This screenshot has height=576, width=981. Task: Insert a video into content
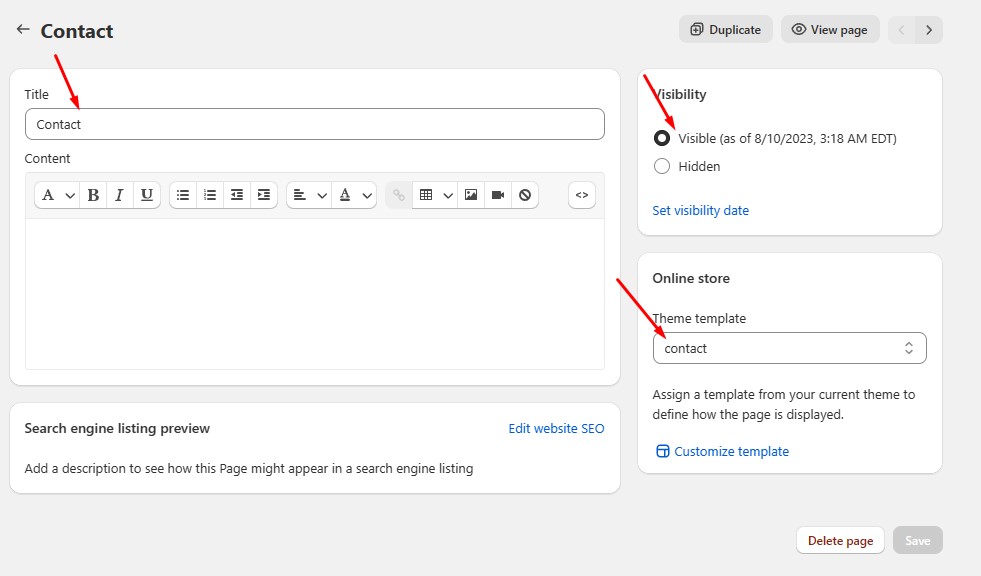pyautogui.click(x=498, y=195)
